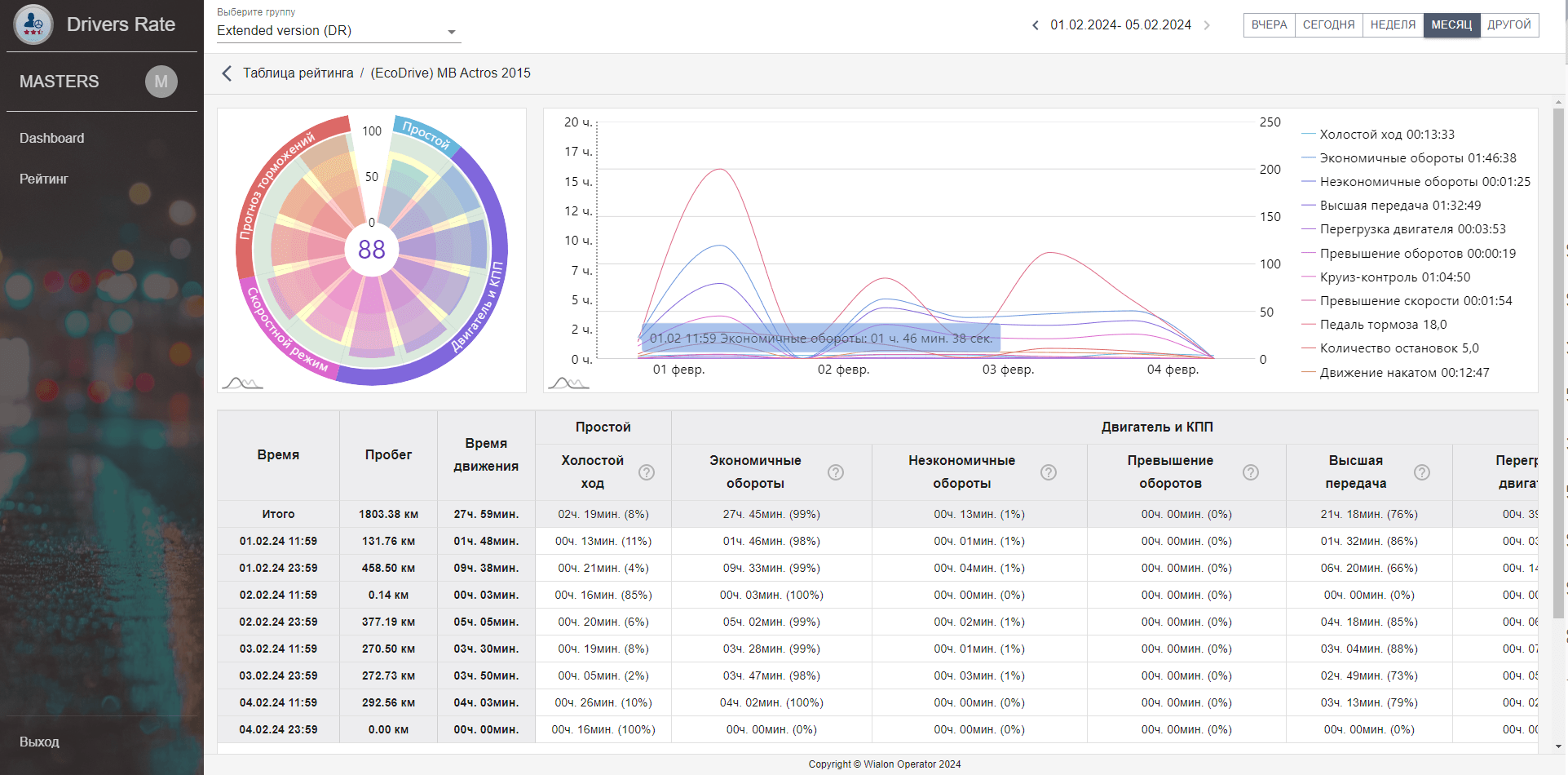Click help icon next to Неэкономичные обороты
1568x775 pixels.
coord(1049,472)
